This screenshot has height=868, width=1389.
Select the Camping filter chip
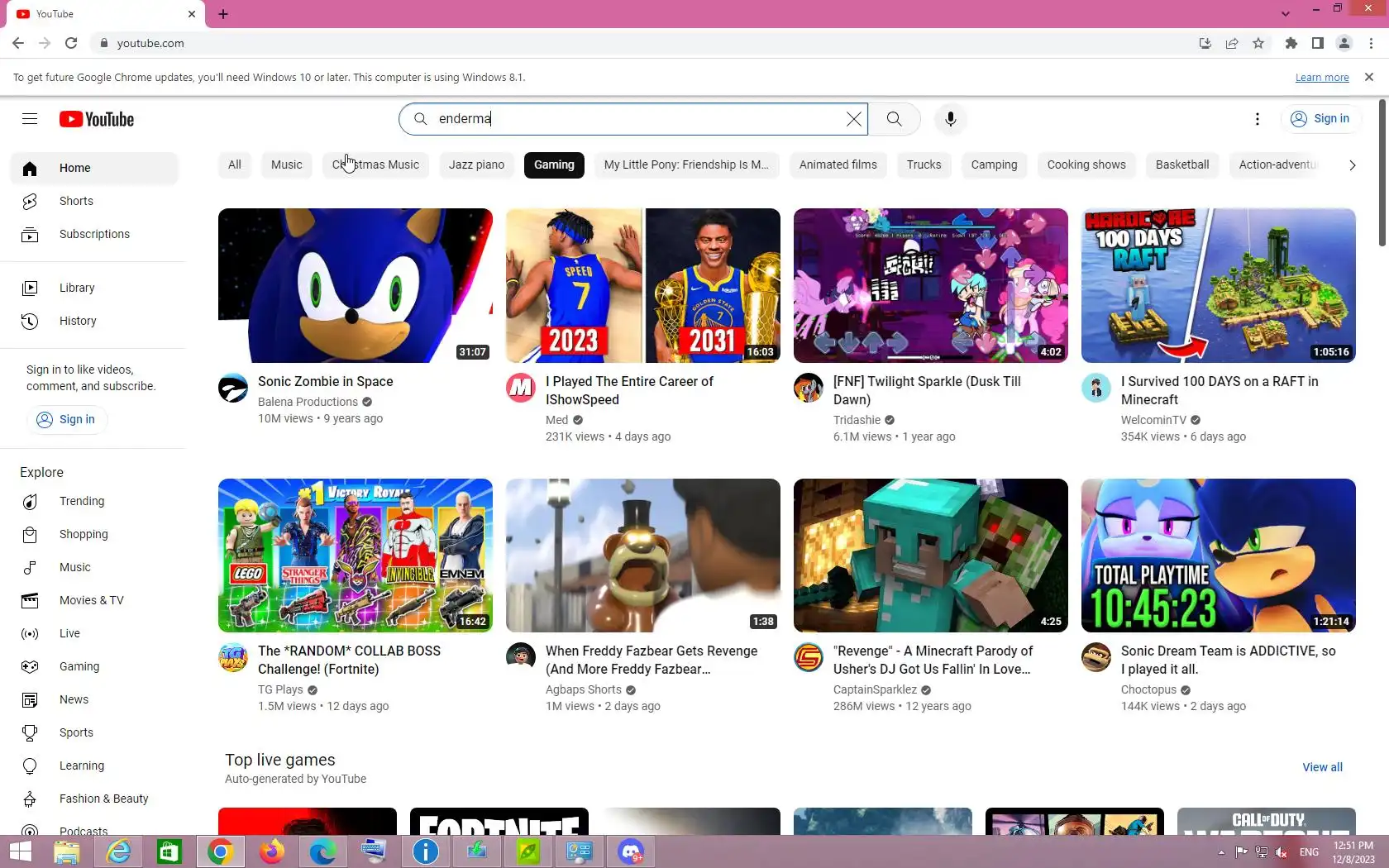tap(994, 165)
